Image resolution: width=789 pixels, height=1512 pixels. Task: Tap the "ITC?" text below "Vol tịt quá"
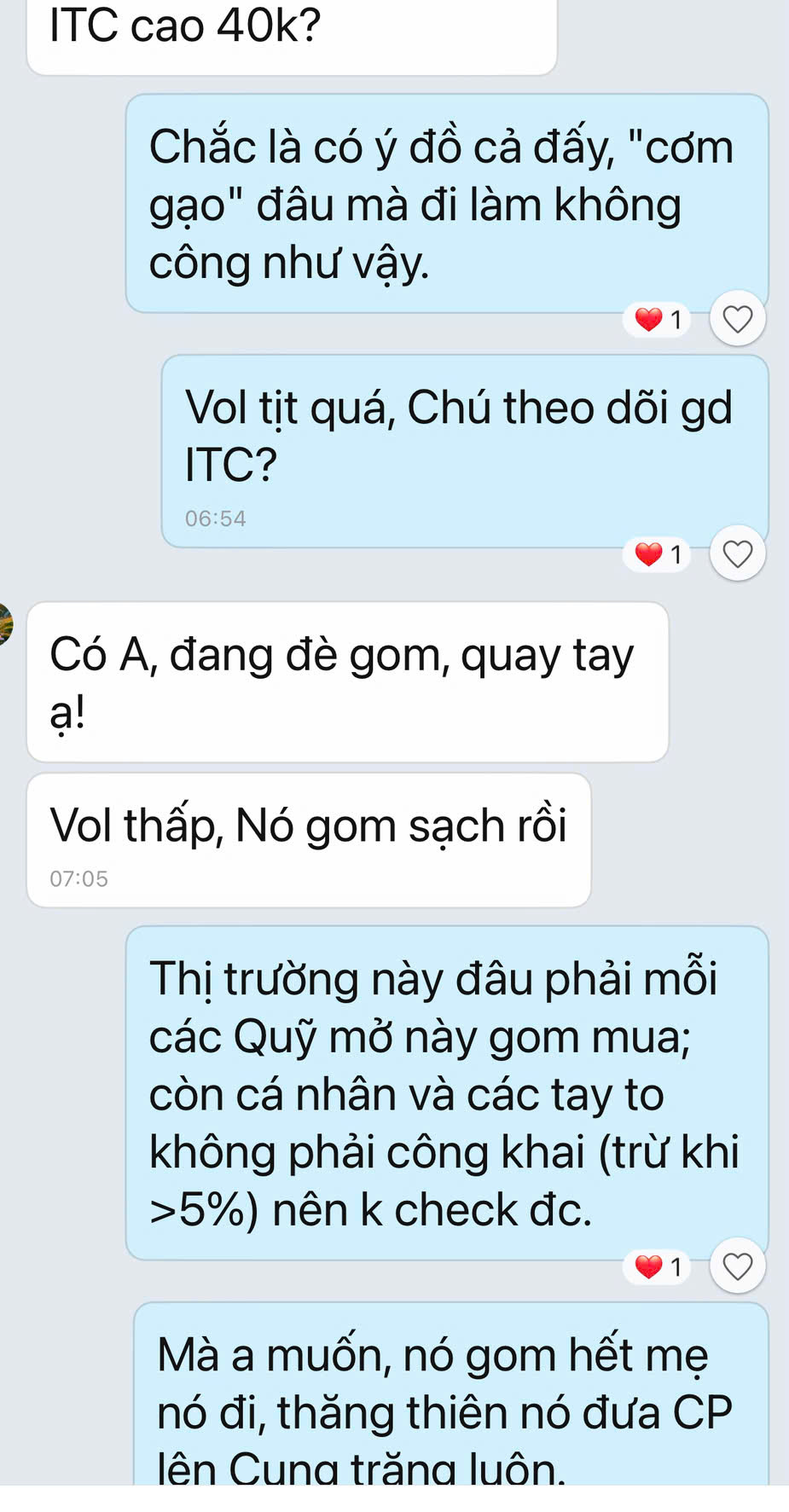pyautogui.click(x=231, y=465)
